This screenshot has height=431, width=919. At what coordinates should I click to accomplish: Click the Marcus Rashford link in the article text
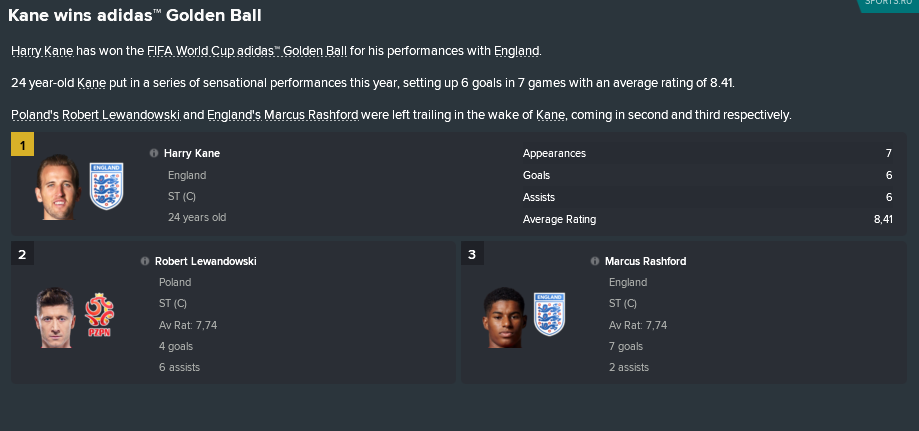coord(311,115)
